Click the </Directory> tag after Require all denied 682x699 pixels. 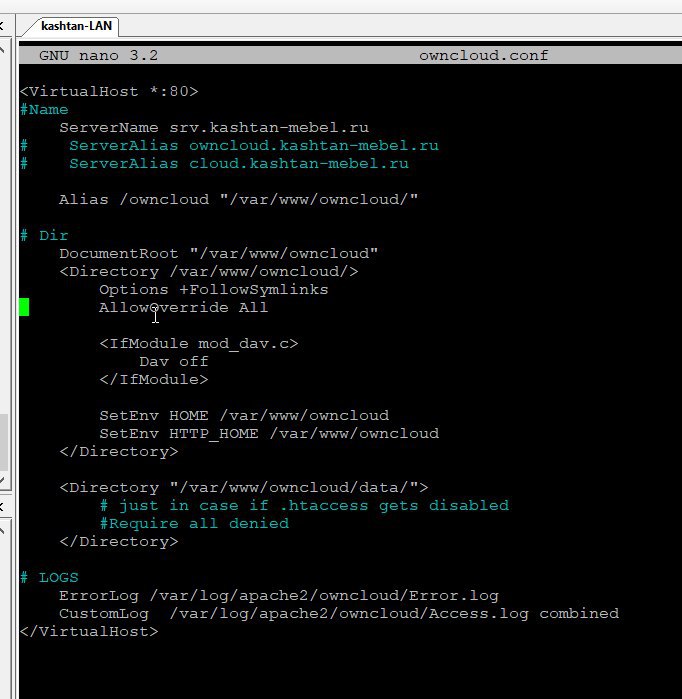pyautogui.click(x=119, y=542)
